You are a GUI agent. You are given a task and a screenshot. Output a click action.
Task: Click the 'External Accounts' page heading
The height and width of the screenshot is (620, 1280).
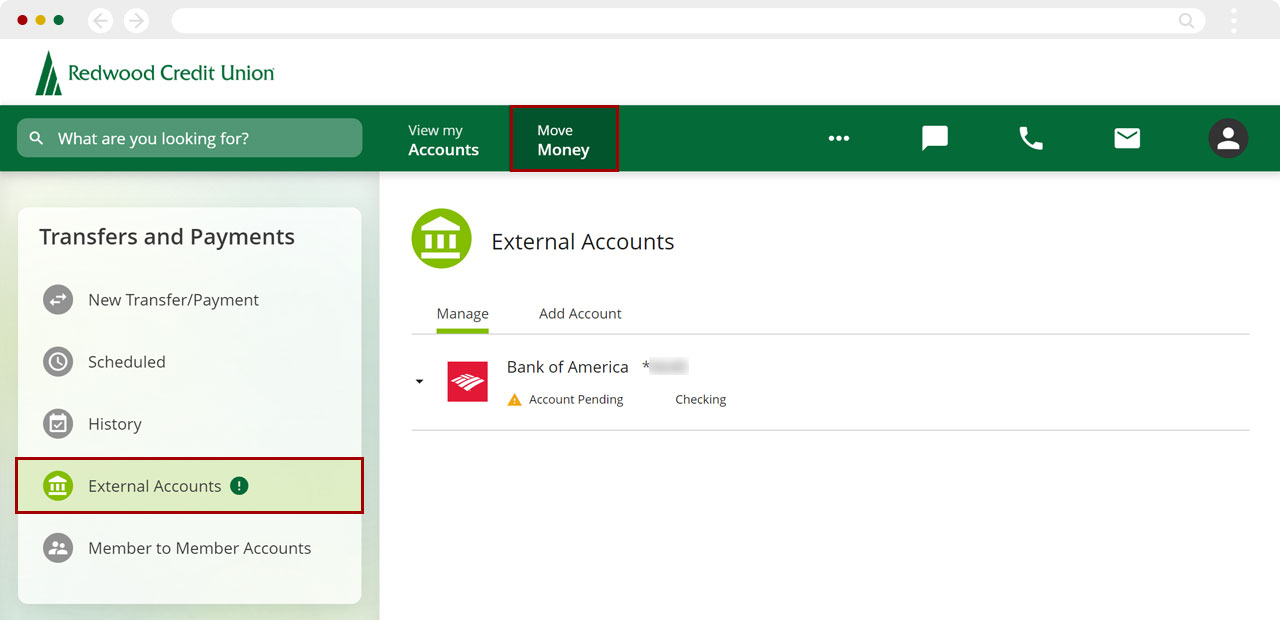tap(583, 242)
